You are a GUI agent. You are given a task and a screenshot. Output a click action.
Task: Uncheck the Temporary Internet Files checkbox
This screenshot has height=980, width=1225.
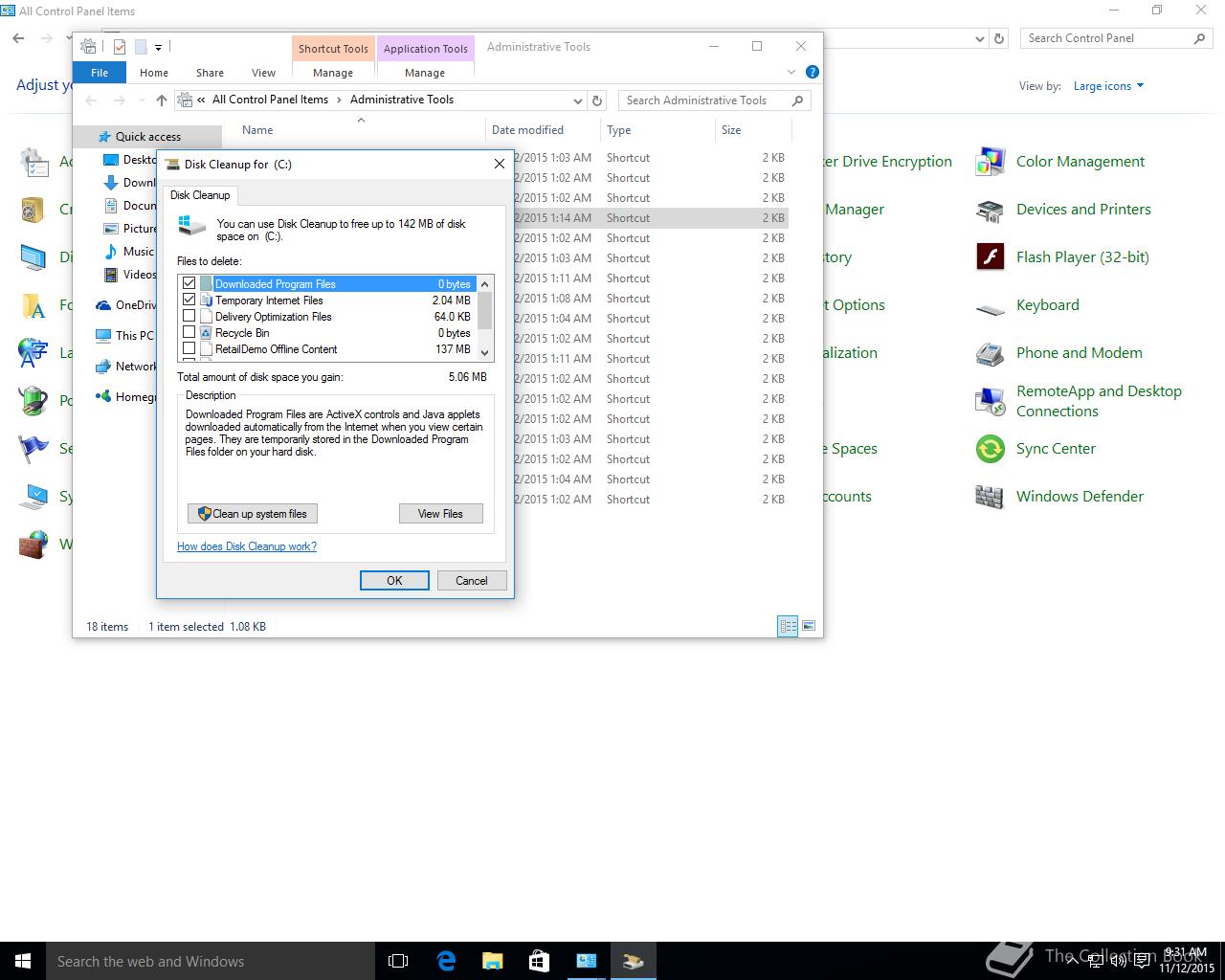point(189,300)
